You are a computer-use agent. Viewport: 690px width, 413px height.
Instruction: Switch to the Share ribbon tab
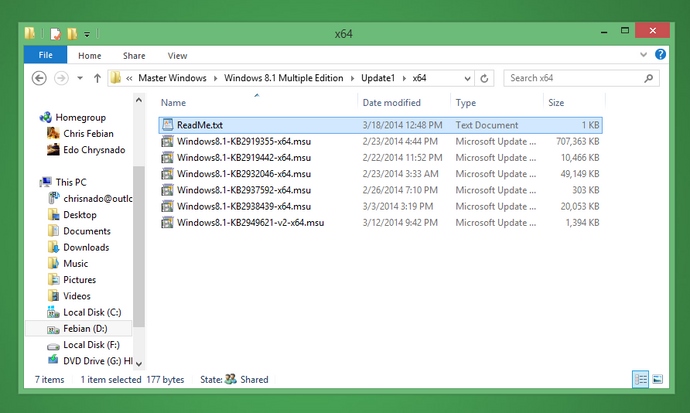134,55
